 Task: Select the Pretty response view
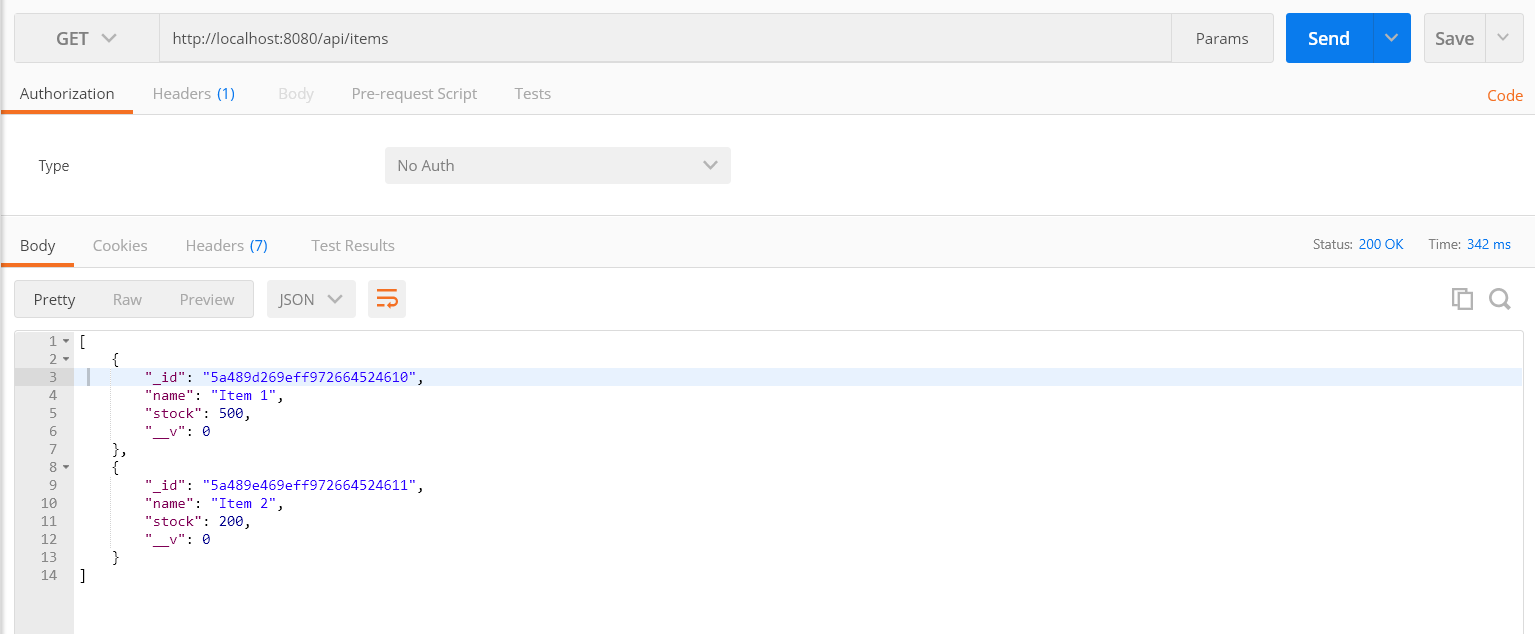(54, 299)
